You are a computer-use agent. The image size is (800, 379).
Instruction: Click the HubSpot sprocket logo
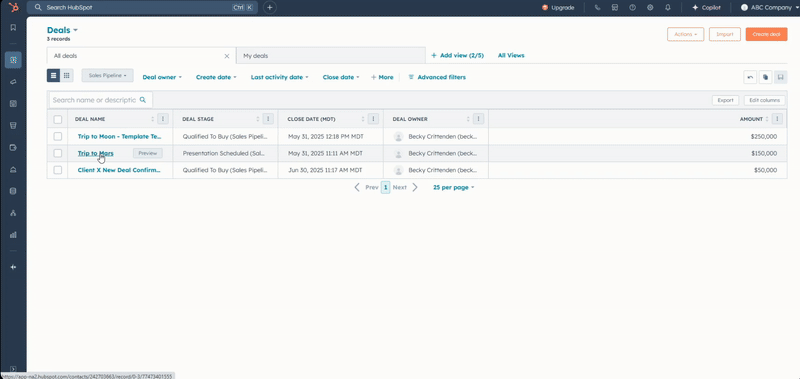[x=13, y=7]
